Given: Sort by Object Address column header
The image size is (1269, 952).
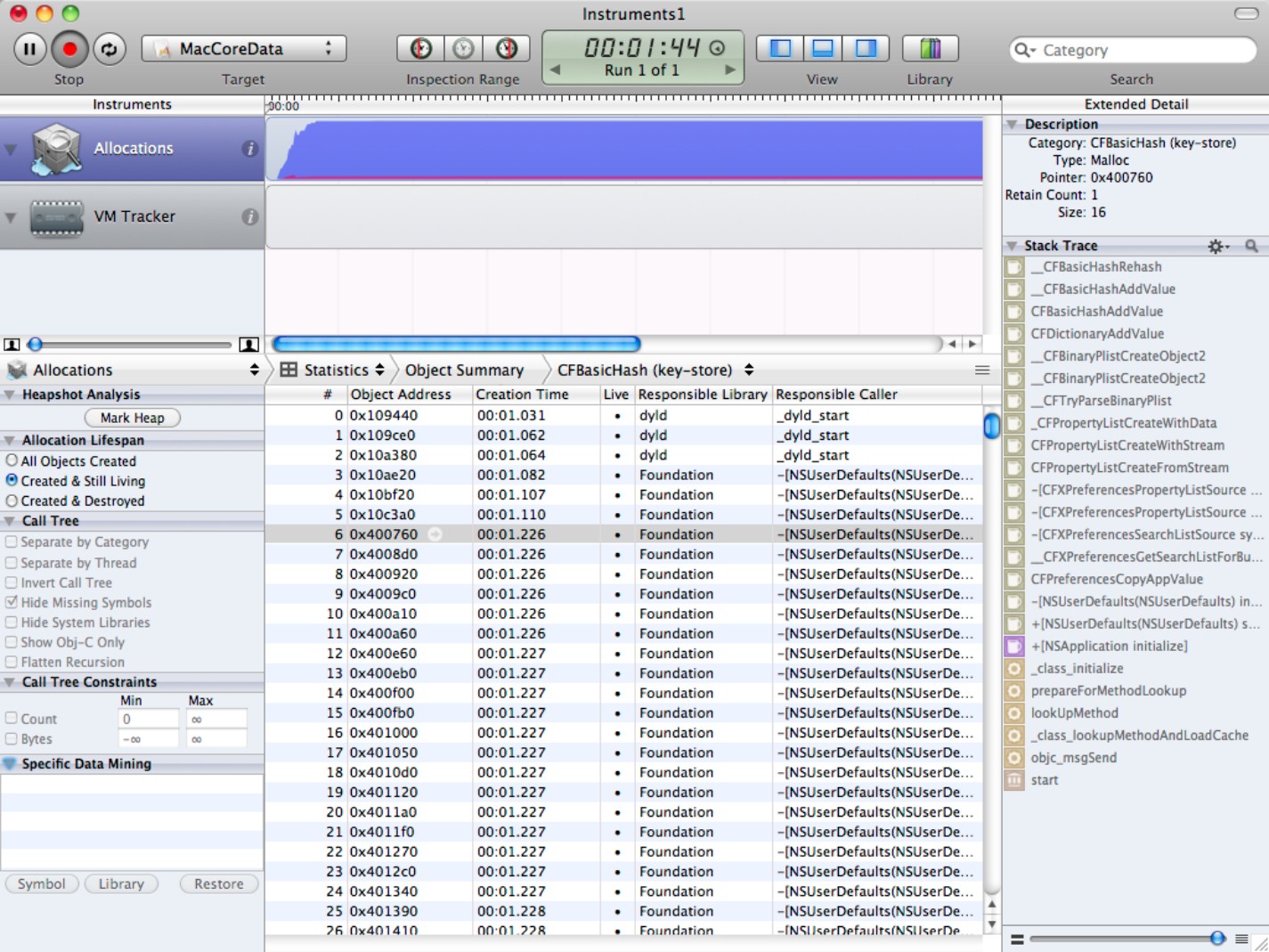Looking at the screenshot, I should coord(409,395).
